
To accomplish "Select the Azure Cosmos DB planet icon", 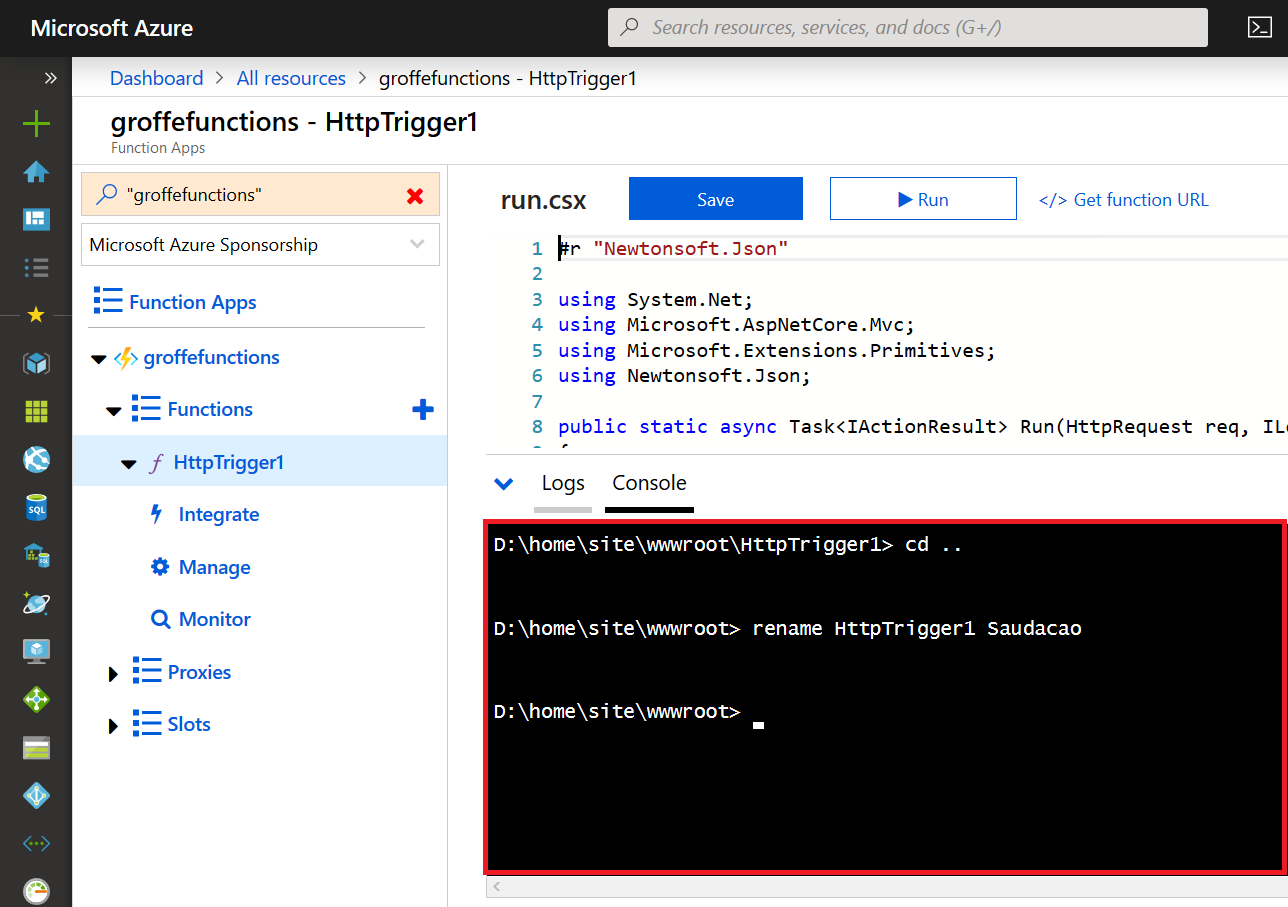I will point(36,603).
